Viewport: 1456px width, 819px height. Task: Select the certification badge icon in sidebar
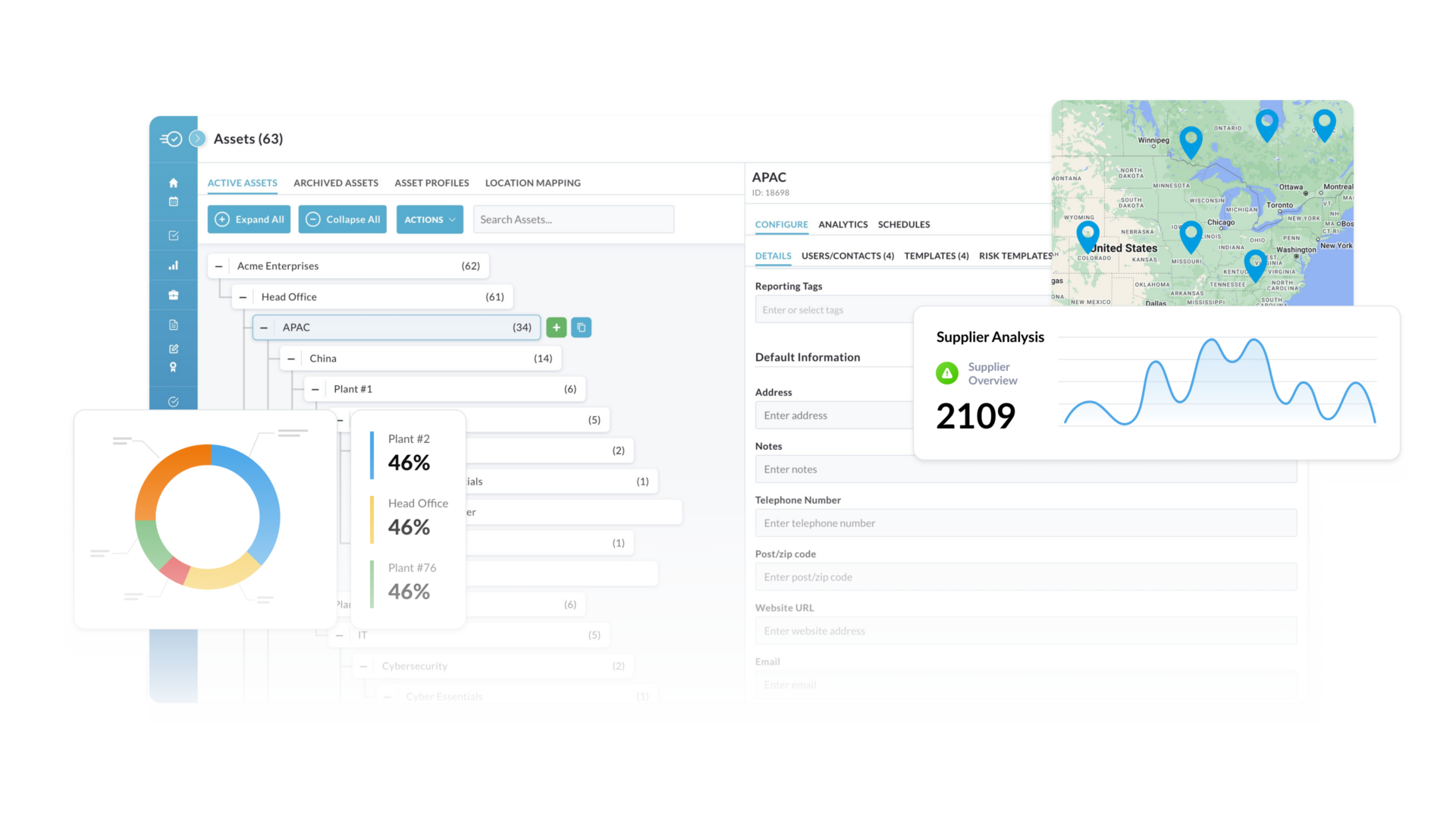(x=174, y=366)
